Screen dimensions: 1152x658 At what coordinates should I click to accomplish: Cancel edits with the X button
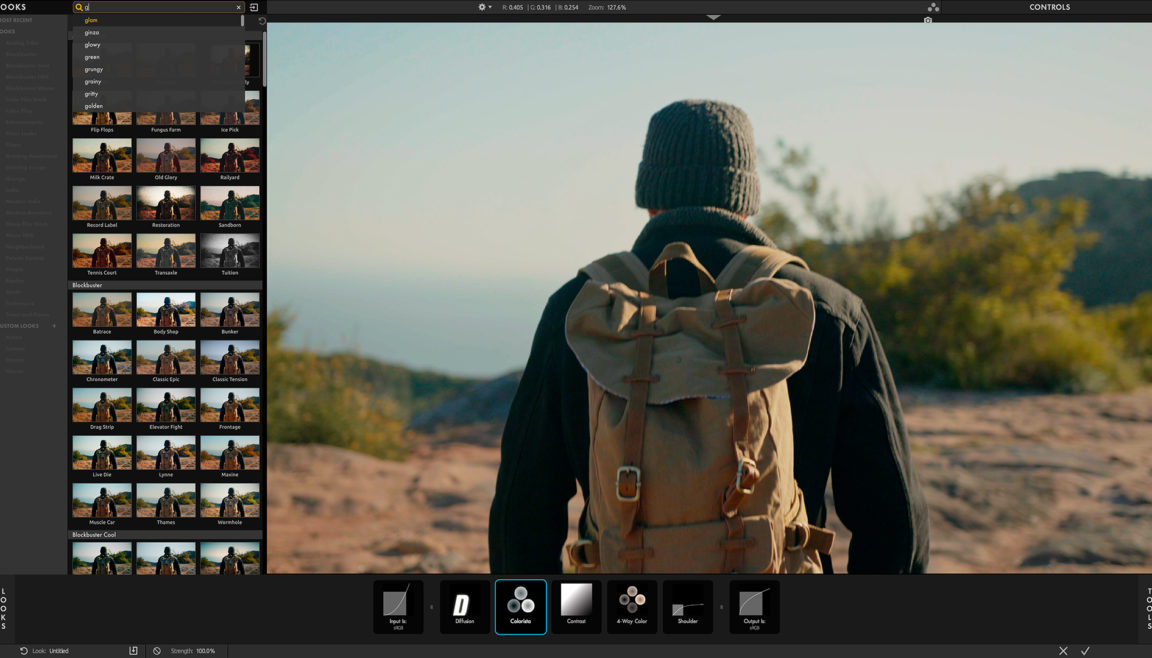click(1063, 651)
